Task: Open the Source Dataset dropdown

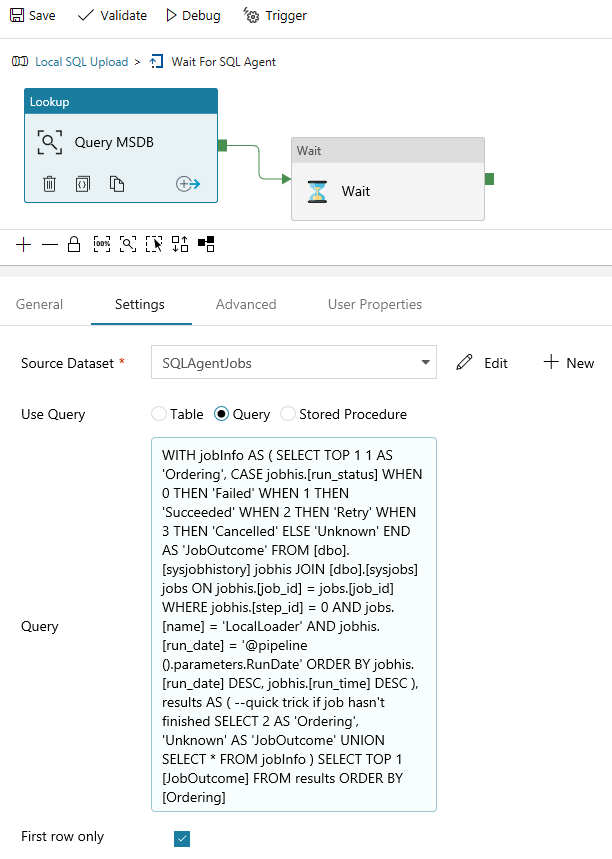Action: click(x=426, y=362)
